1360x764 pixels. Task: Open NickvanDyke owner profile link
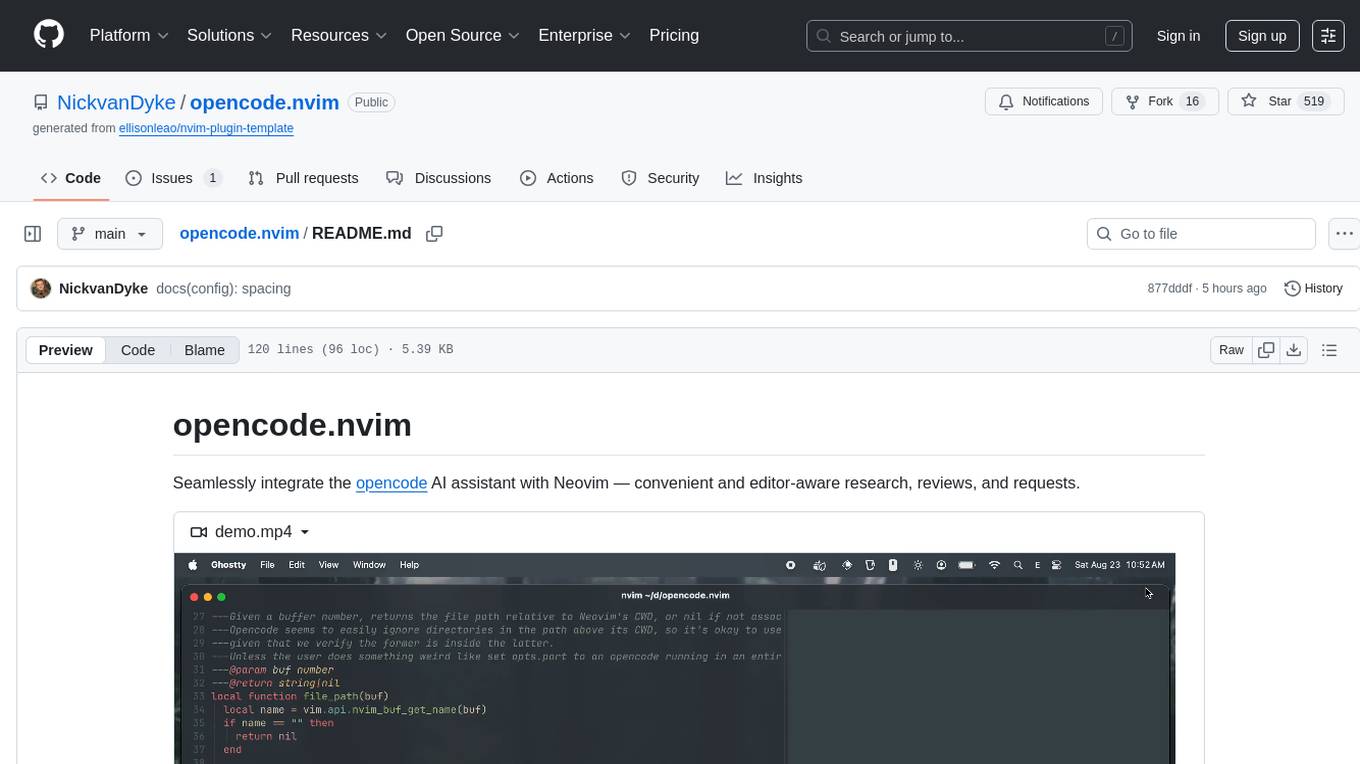click(x=116, y=102)
